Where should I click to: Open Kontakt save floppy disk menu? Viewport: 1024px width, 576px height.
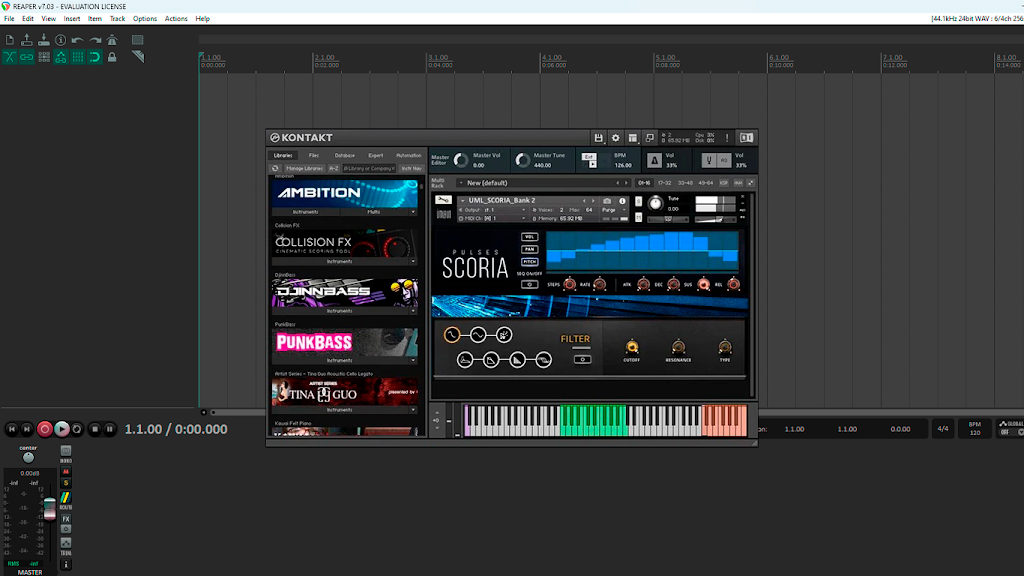598,138
